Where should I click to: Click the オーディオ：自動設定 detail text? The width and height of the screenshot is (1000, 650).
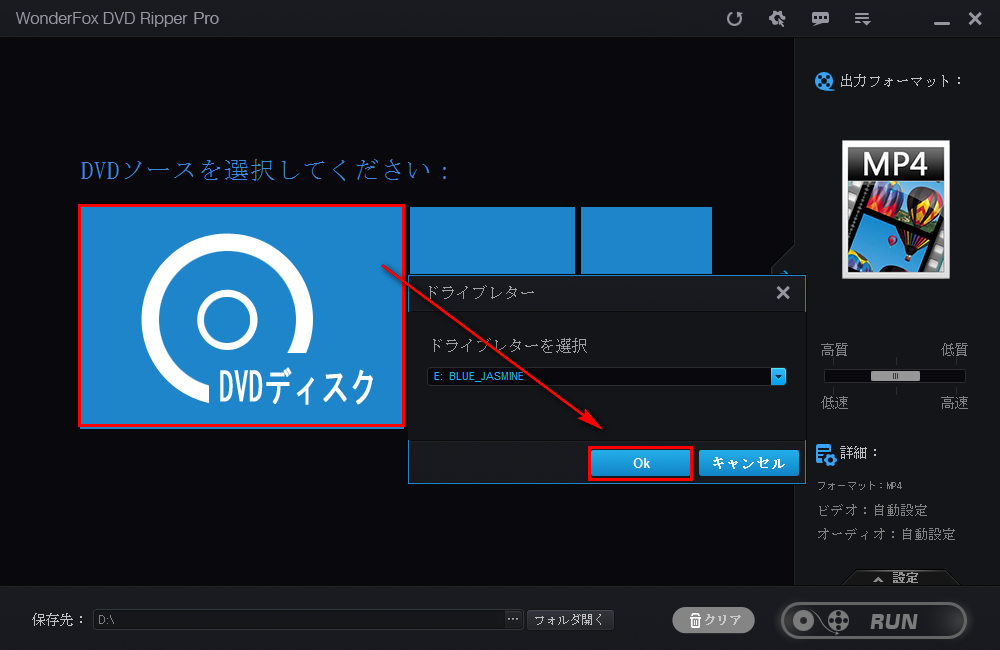click(886, 534)
